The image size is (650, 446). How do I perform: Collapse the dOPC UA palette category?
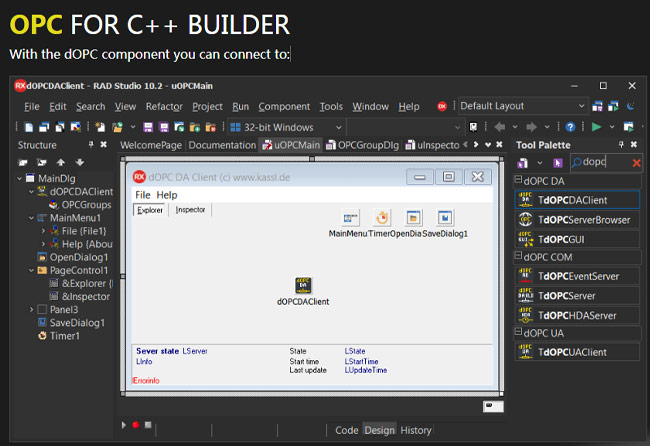point(518,332)
